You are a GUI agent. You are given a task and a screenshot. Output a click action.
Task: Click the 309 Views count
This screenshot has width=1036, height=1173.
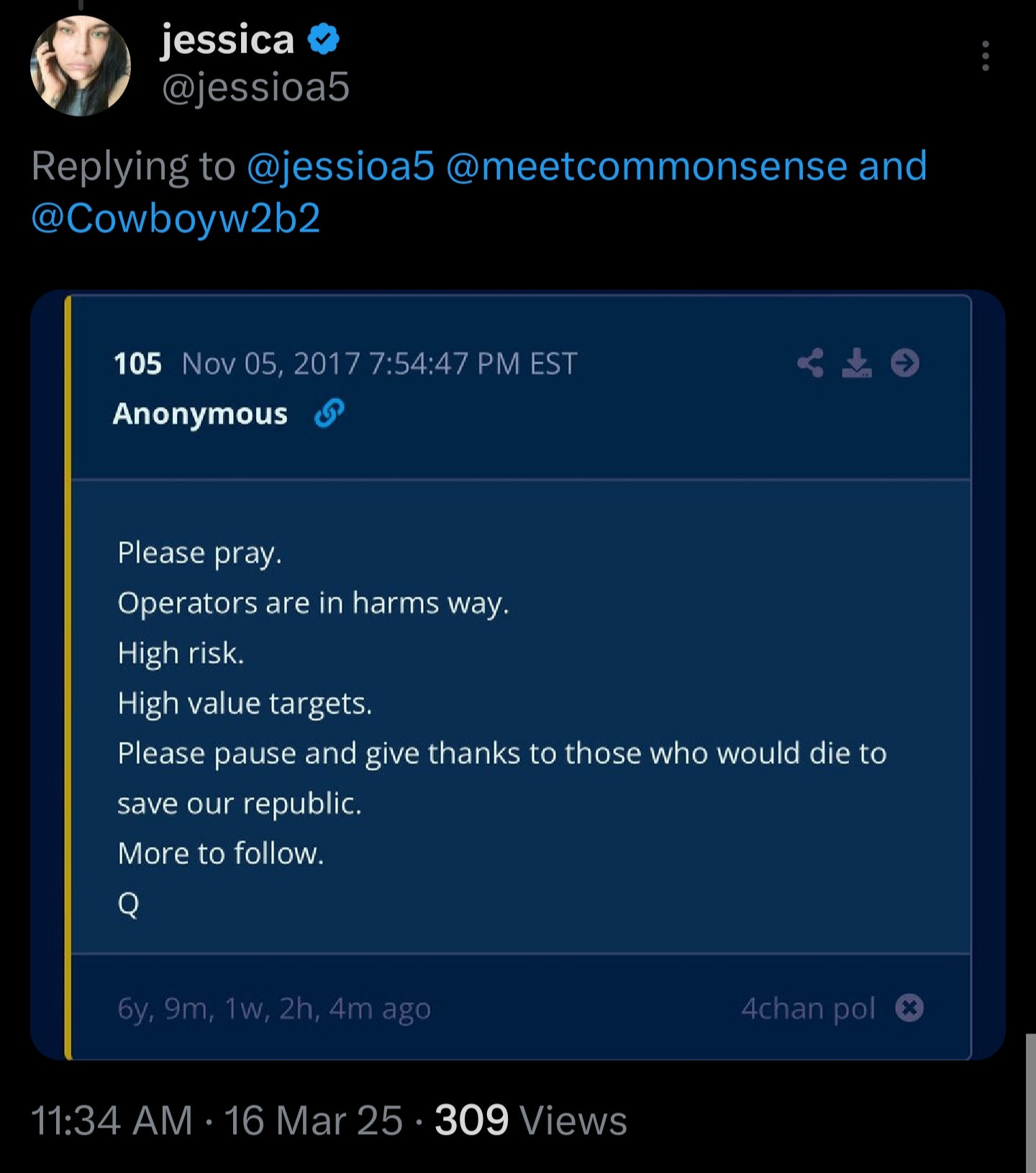tap(530, 1120)
